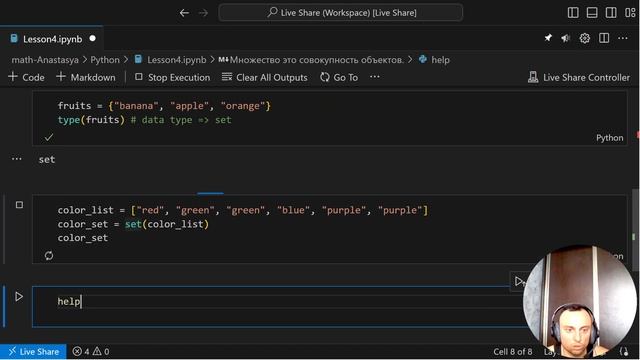This screenshot has width=640, height=360.
Task: Click the braces icon in the status bar
Action: pyautogui.click(x=624, y=351)
